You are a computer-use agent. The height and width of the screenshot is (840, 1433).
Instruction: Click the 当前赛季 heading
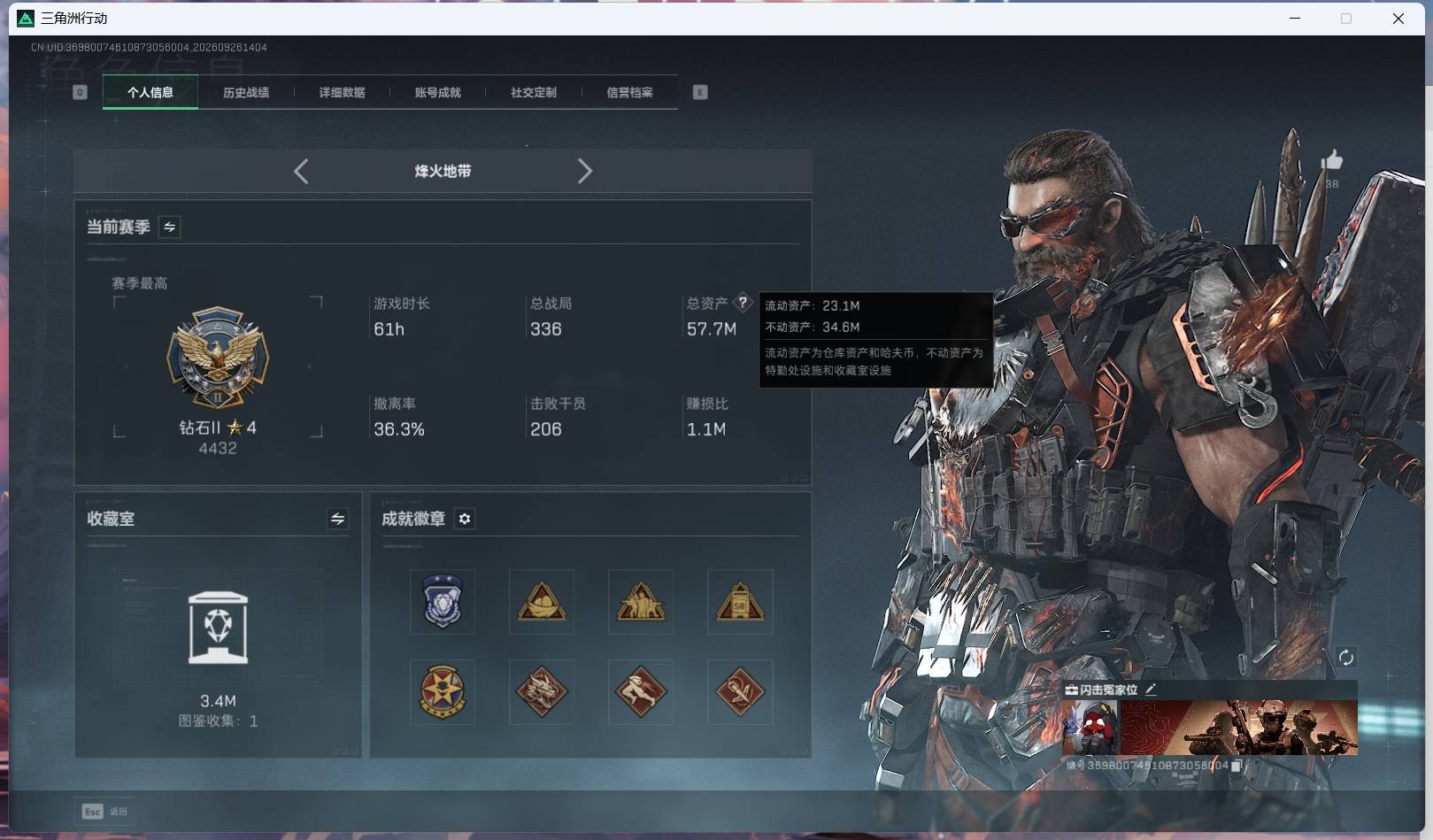click(119, 227)
